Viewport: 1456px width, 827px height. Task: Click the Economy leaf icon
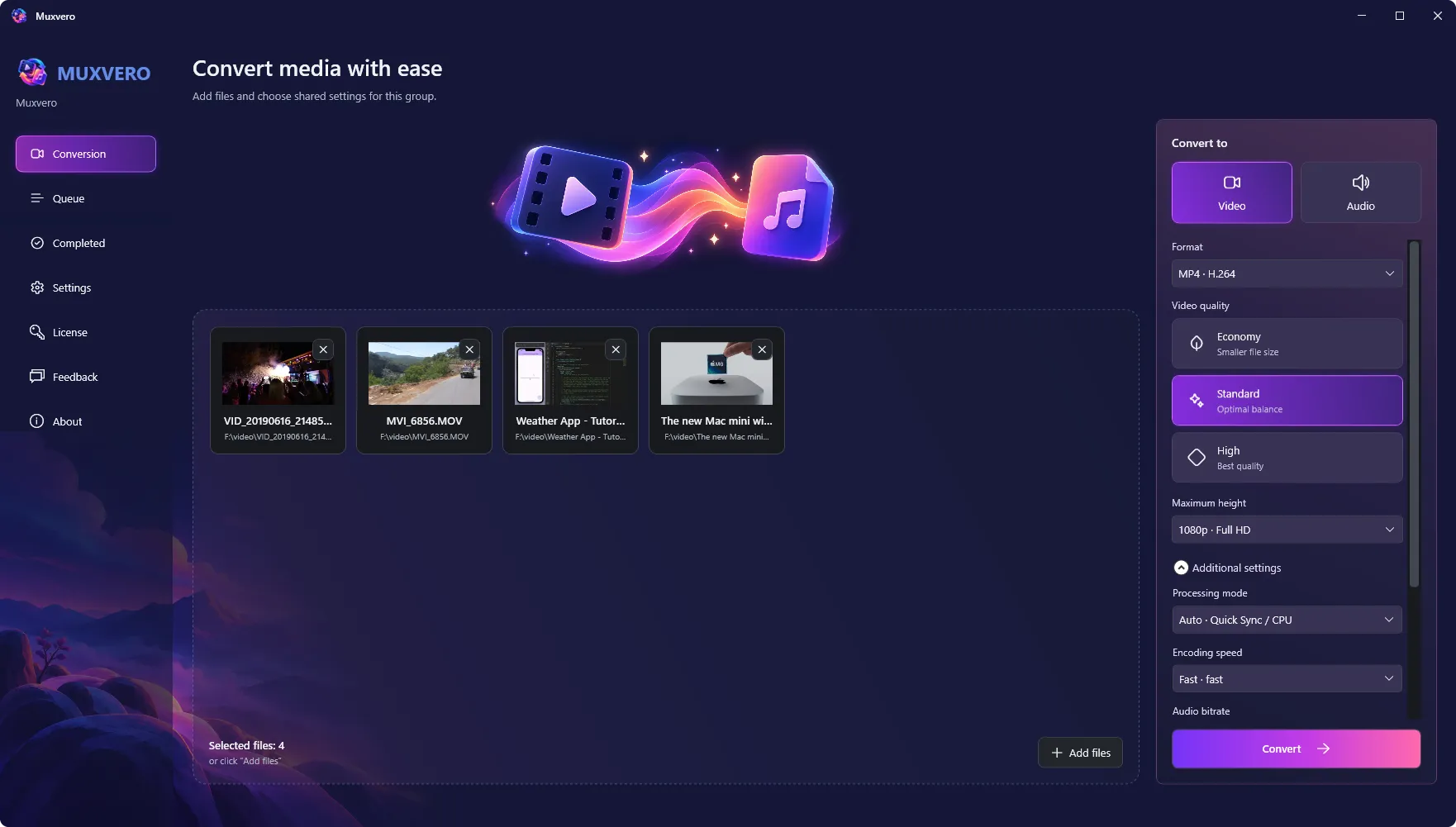click(1197, 344)
